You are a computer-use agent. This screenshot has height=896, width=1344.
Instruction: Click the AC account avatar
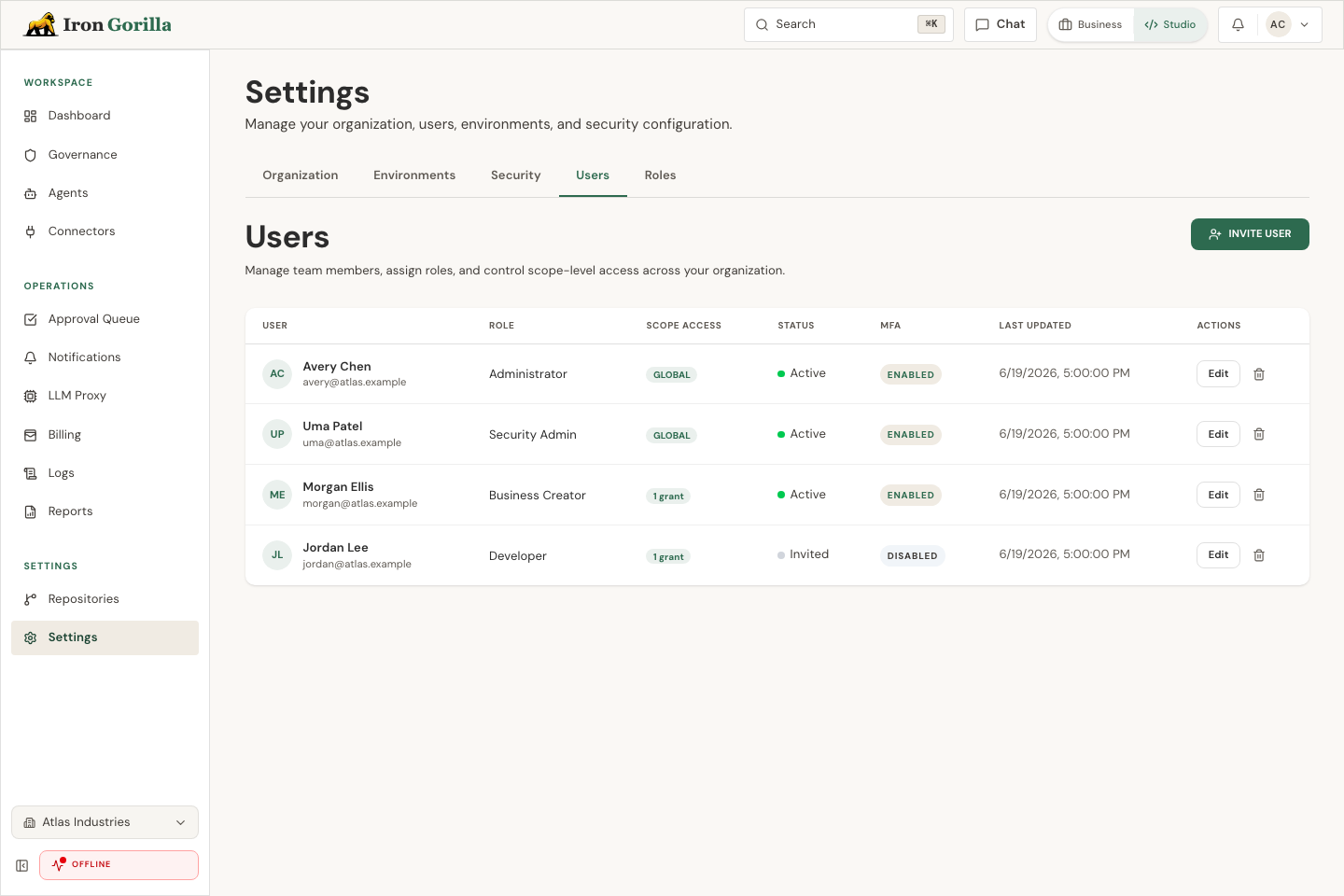pyautogui.click(x=1278, y=25)
